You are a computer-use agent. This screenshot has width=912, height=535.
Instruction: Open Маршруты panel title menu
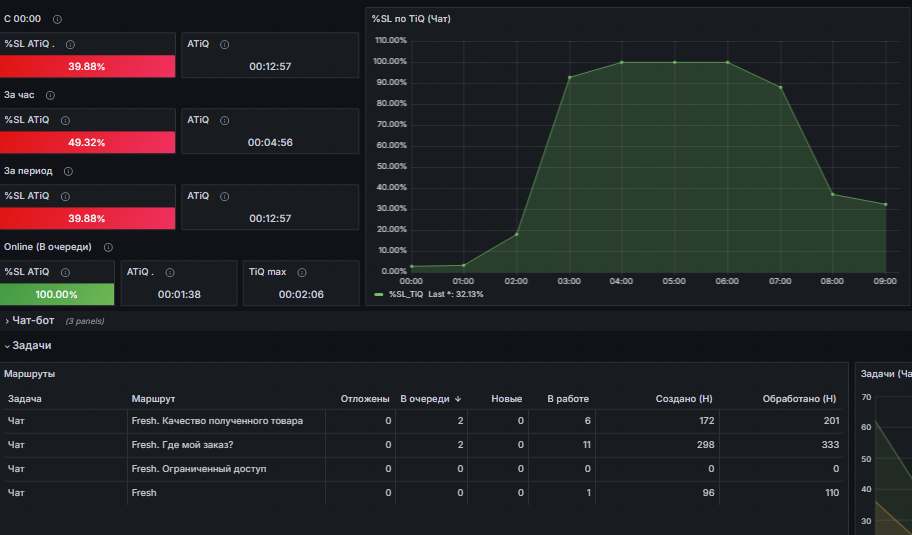tap(30, 374)
